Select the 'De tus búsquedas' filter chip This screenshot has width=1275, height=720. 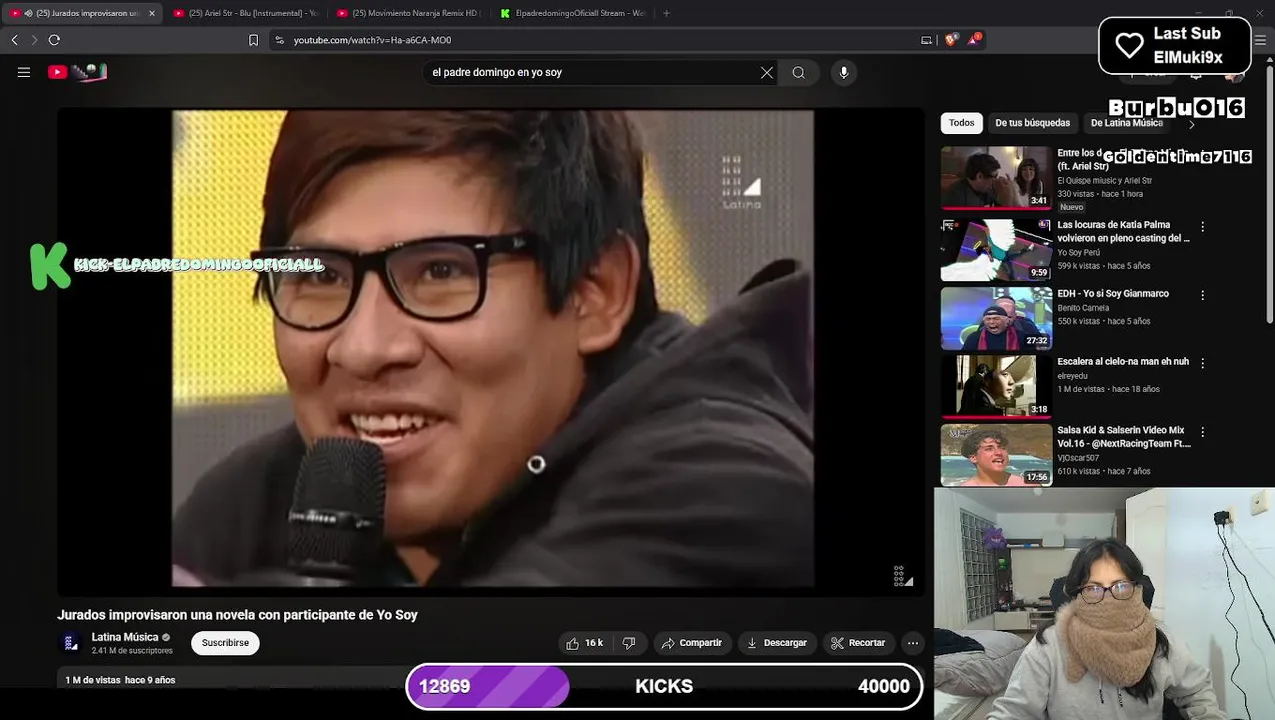(x=1032, y=123)
